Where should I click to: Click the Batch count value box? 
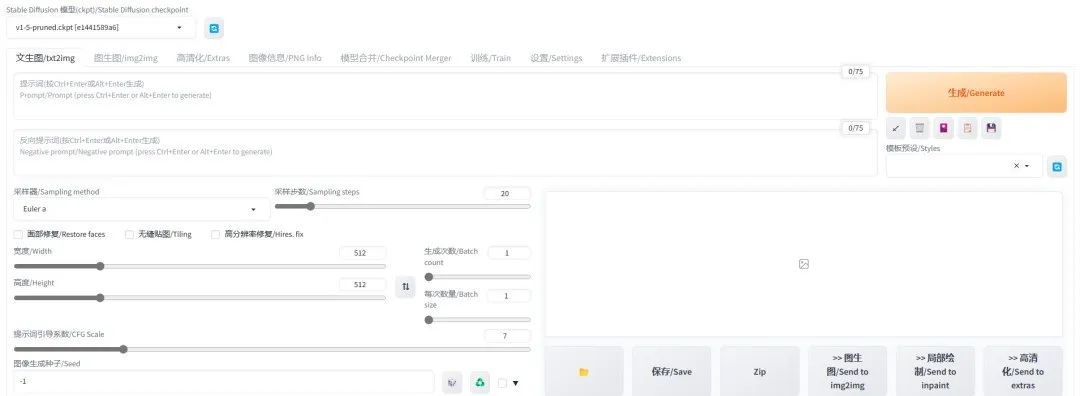[x=509, y=253]
